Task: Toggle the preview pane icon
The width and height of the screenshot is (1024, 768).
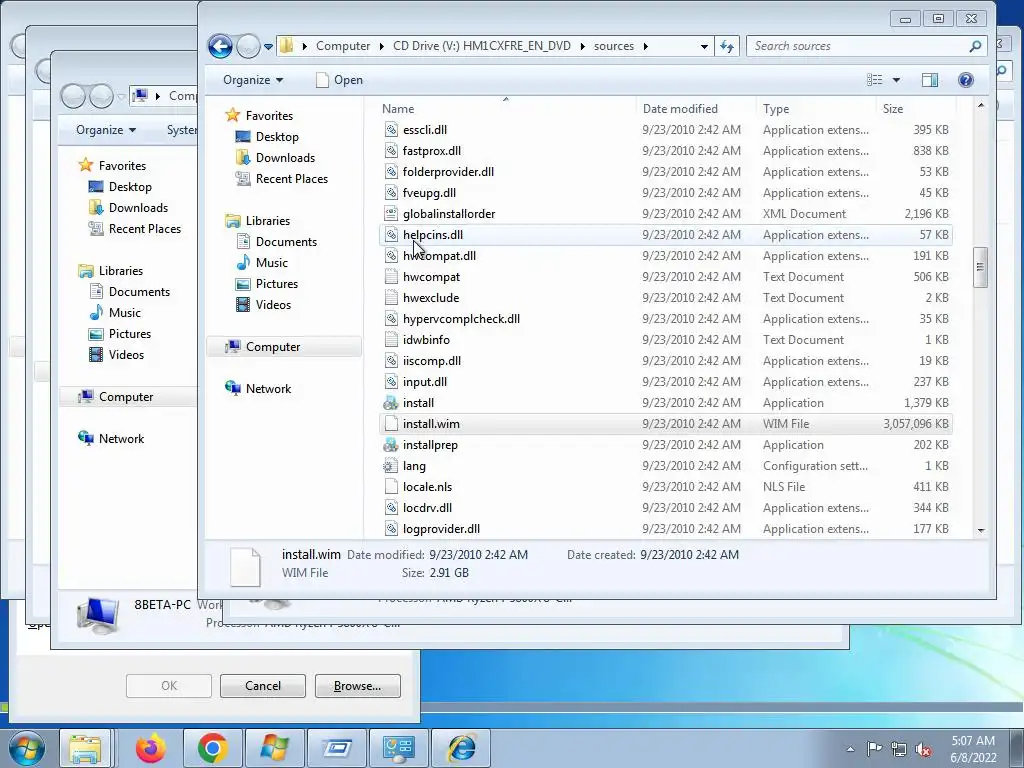Action: coord(930,80)
